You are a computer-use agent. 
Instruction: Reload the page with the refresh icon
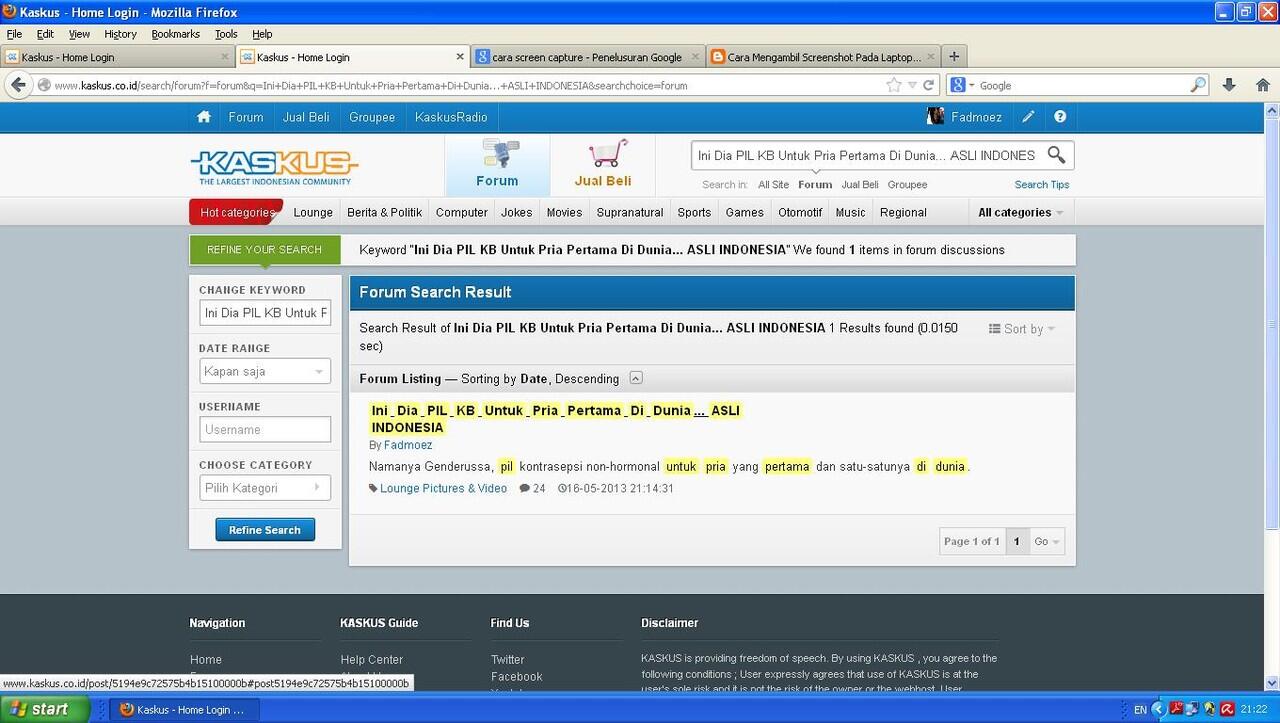pos(929,85)
